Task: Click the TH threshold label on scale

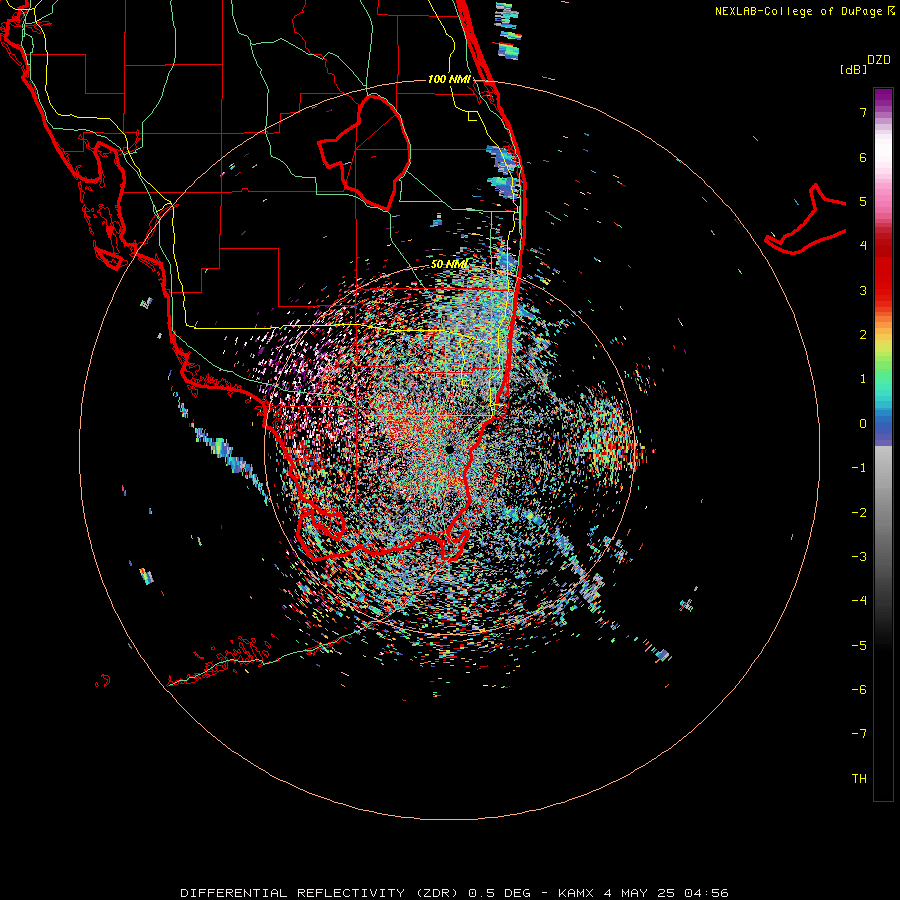Action: coord(859,779)
